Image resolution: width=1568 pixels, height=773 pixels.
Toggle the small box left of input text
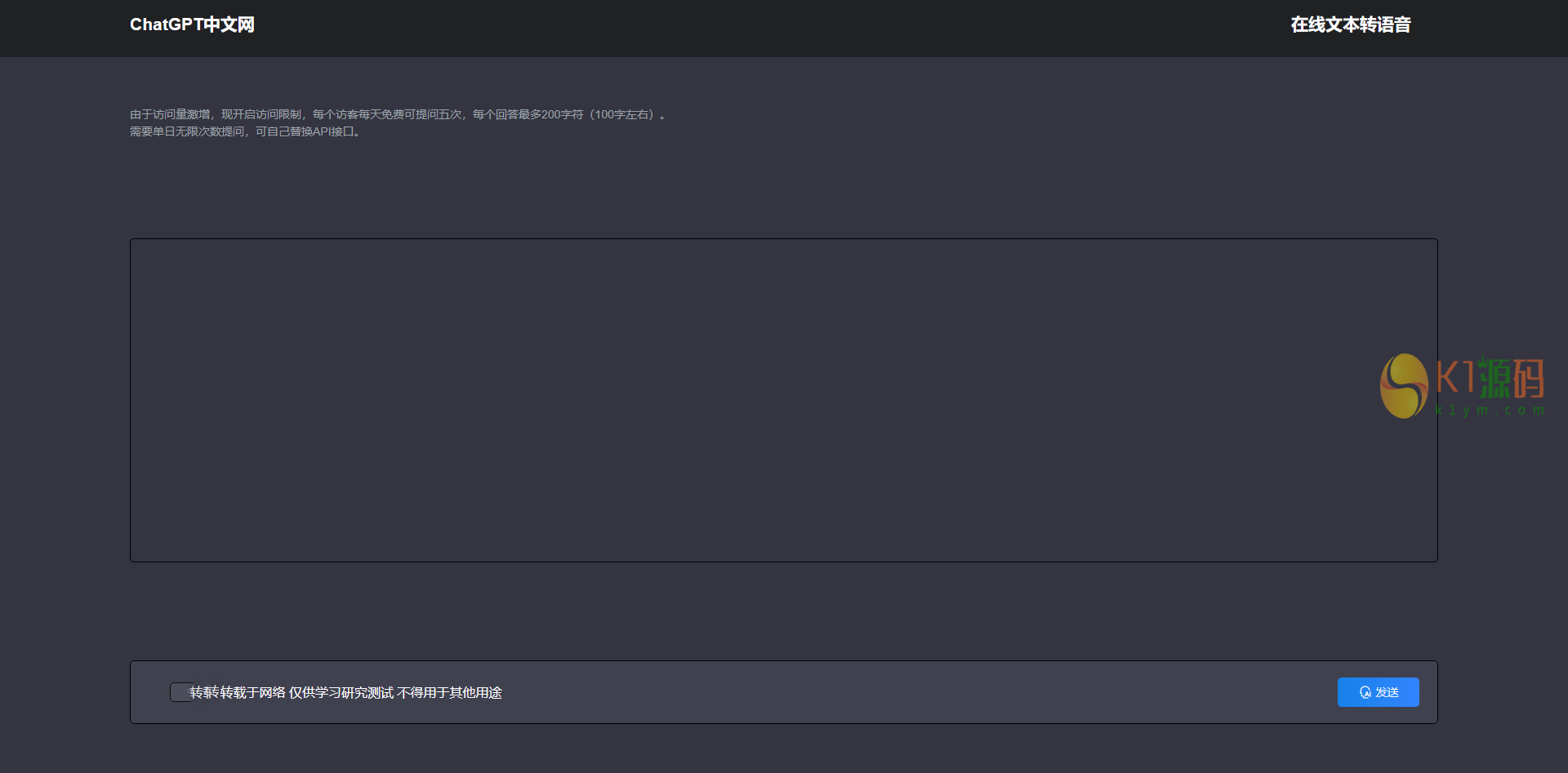point(180,692)
